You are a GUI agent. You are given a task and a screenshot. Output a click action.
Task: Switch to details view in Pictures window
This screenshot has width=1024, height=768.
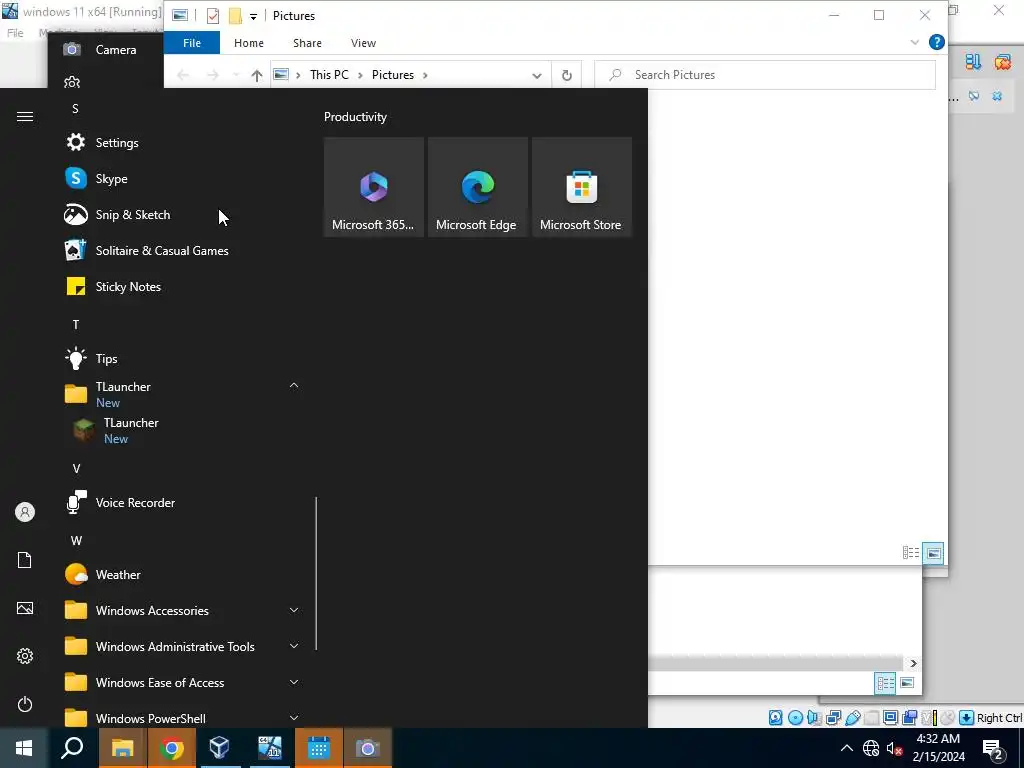coord(911,553)
